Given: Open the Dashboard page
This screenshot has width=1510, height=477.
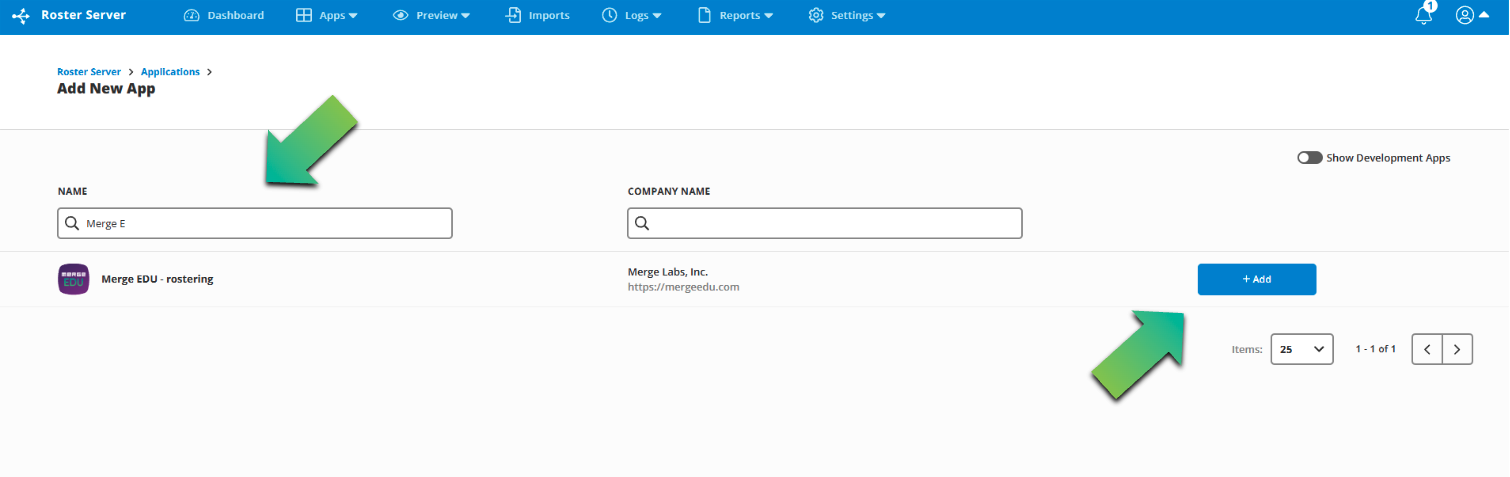Looking at the screenshot, I should pyautogui.click(x=225, y=16).
